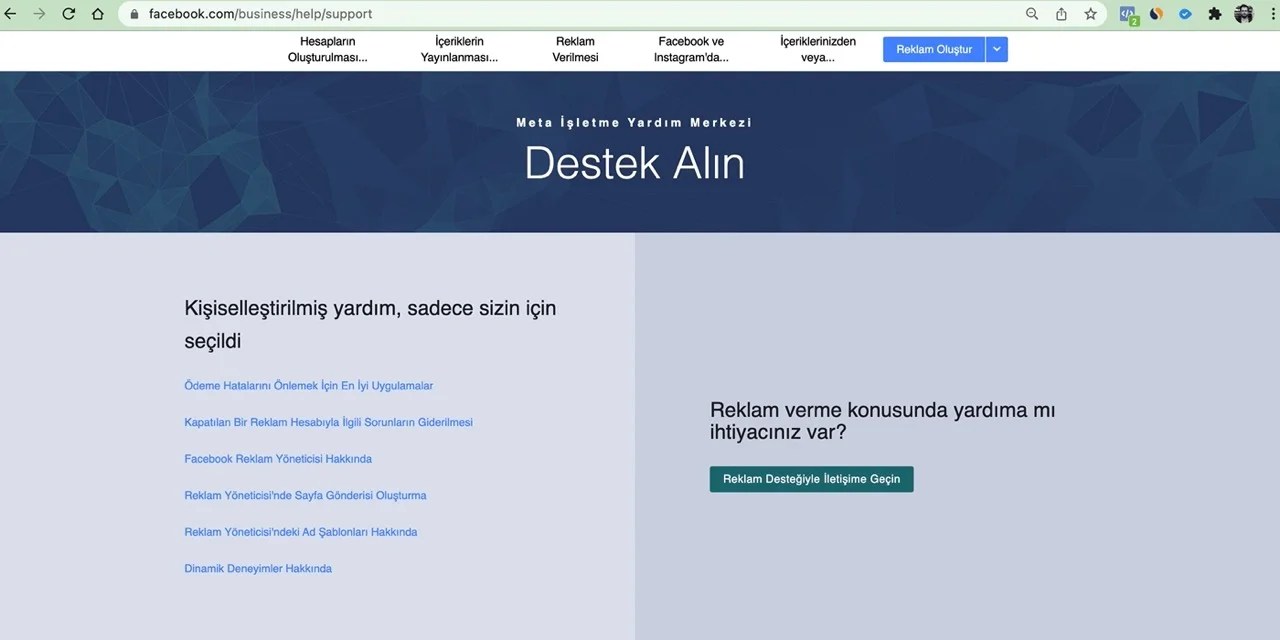Open the code extension with badge 2
The height and width of the screenshot is (640, 1280).
[x=1128, y=15]
